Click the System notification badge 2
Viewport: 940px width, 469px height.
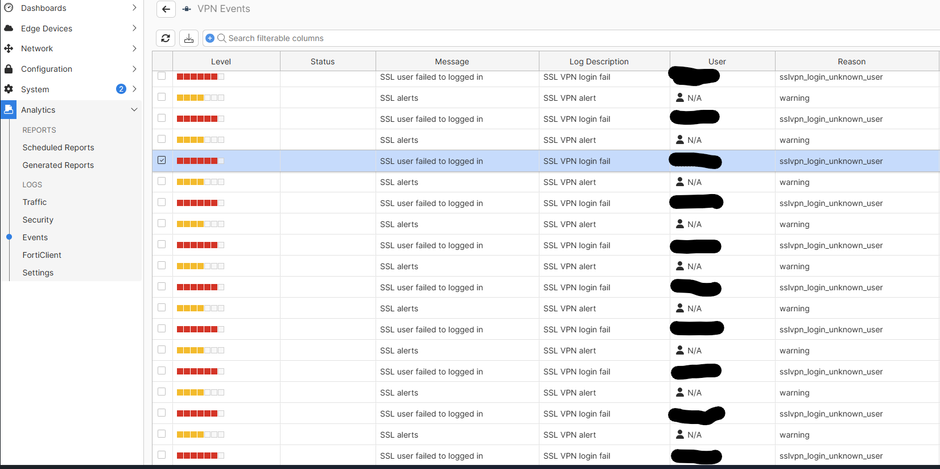tap(121, 89)
